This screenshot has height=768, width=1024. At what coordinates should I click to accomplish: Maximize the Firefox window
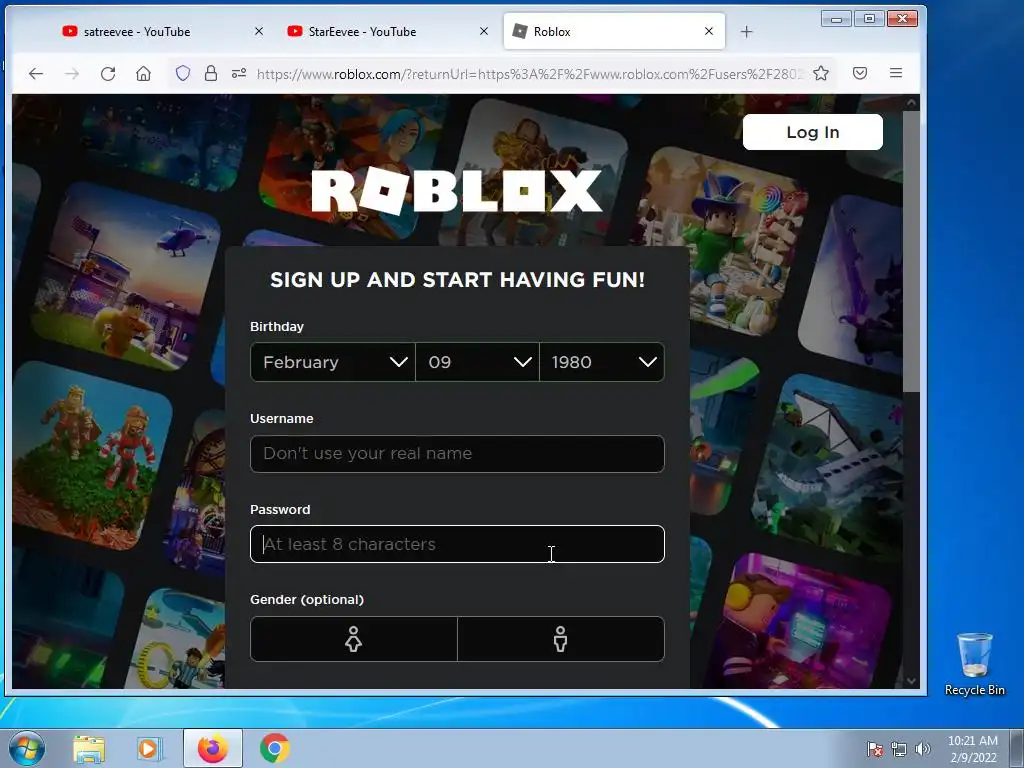pos(869,19)
